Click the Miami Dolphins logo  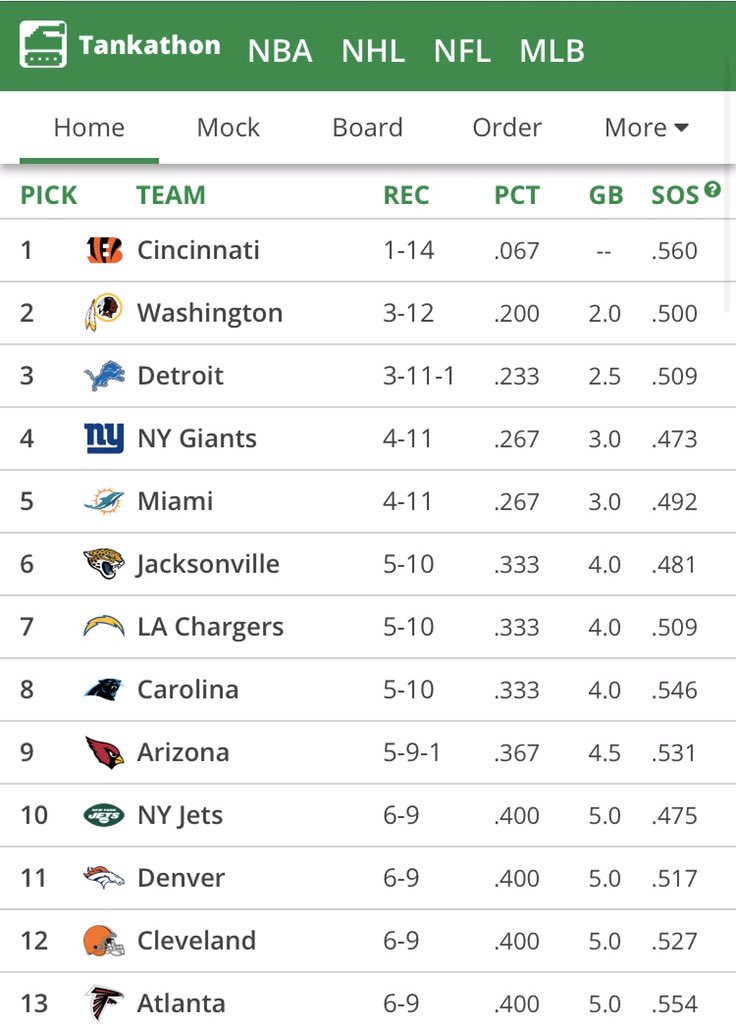[x=104, y=501]
